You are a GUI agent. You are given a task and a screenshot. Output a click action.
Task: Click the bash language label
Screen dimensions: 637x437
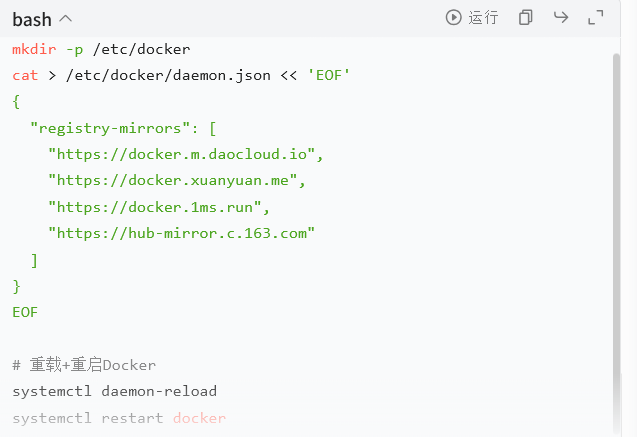coord(32,19)
